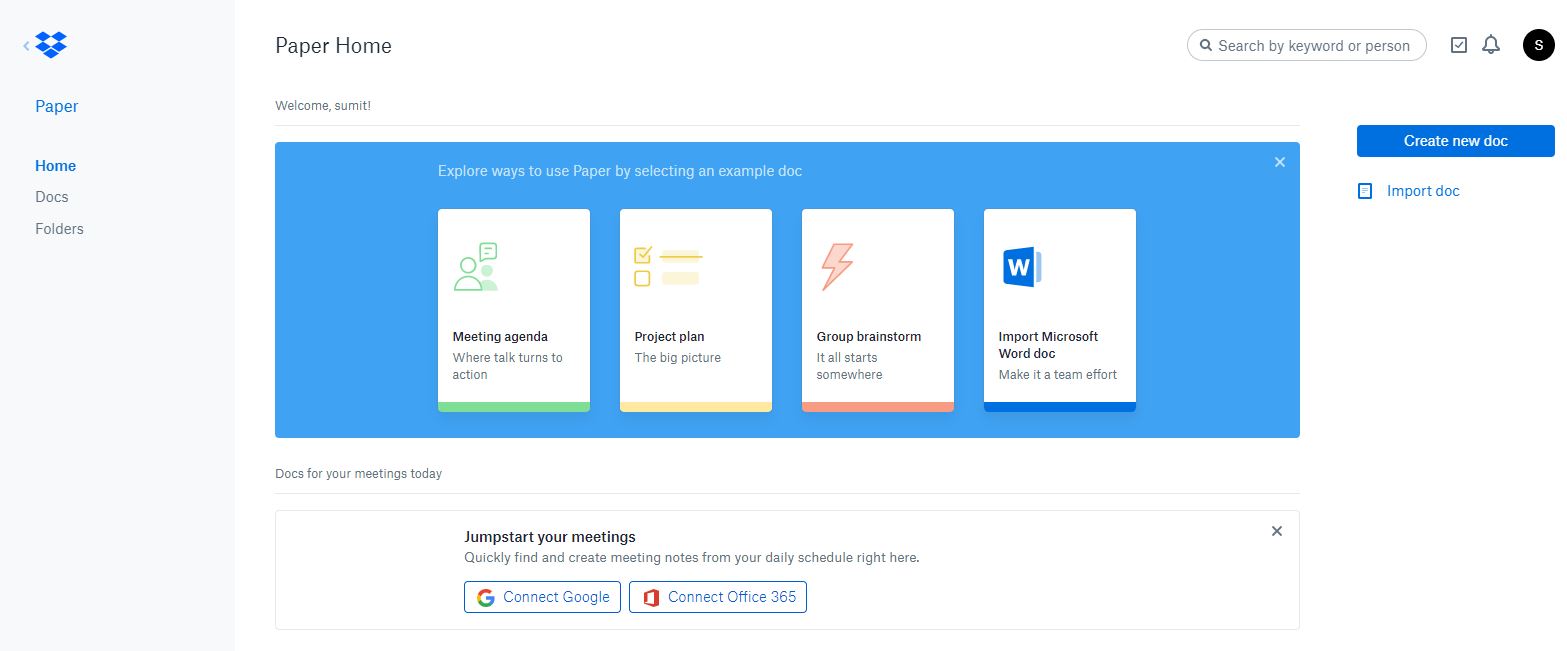Click 'It all starts somewhere' text
This screenshot has height=651, width=1567.
[x=850, y=366]
